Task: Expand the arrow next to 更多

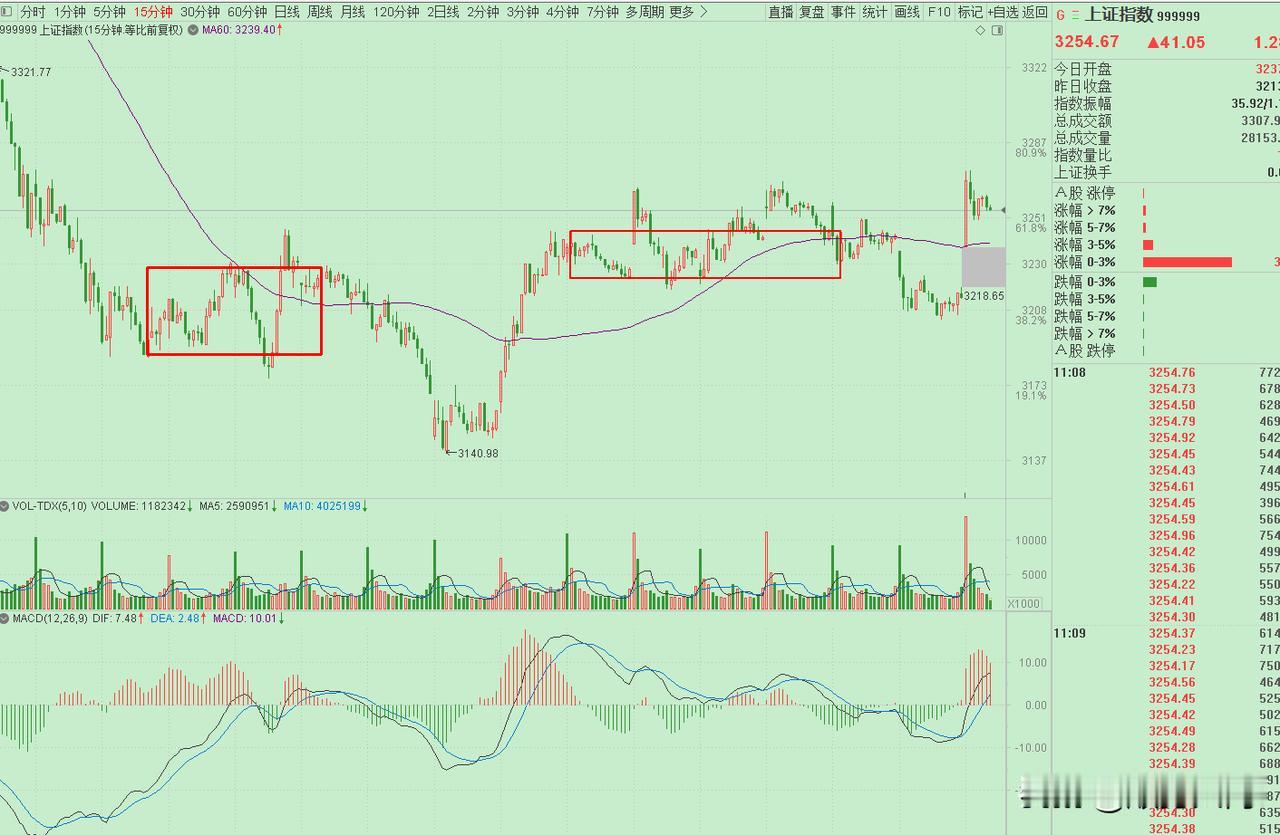Action: coord(704,12)
